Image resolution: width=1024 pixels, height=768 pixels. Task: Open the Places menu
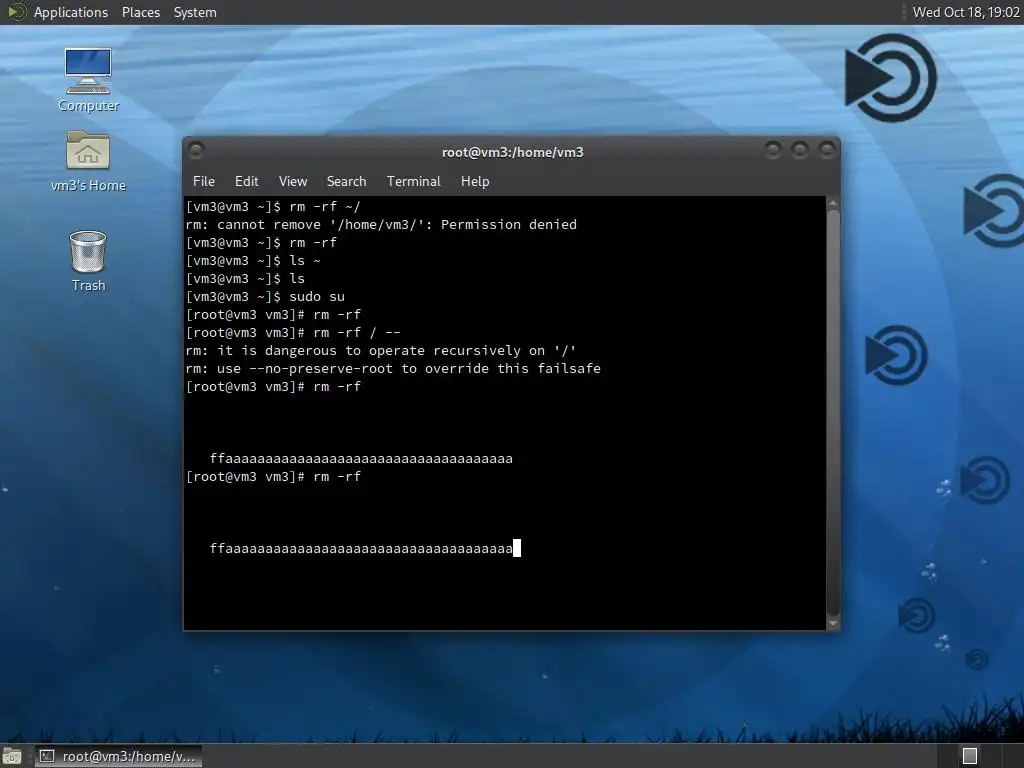pyautogui.click(x=140, y=12)
